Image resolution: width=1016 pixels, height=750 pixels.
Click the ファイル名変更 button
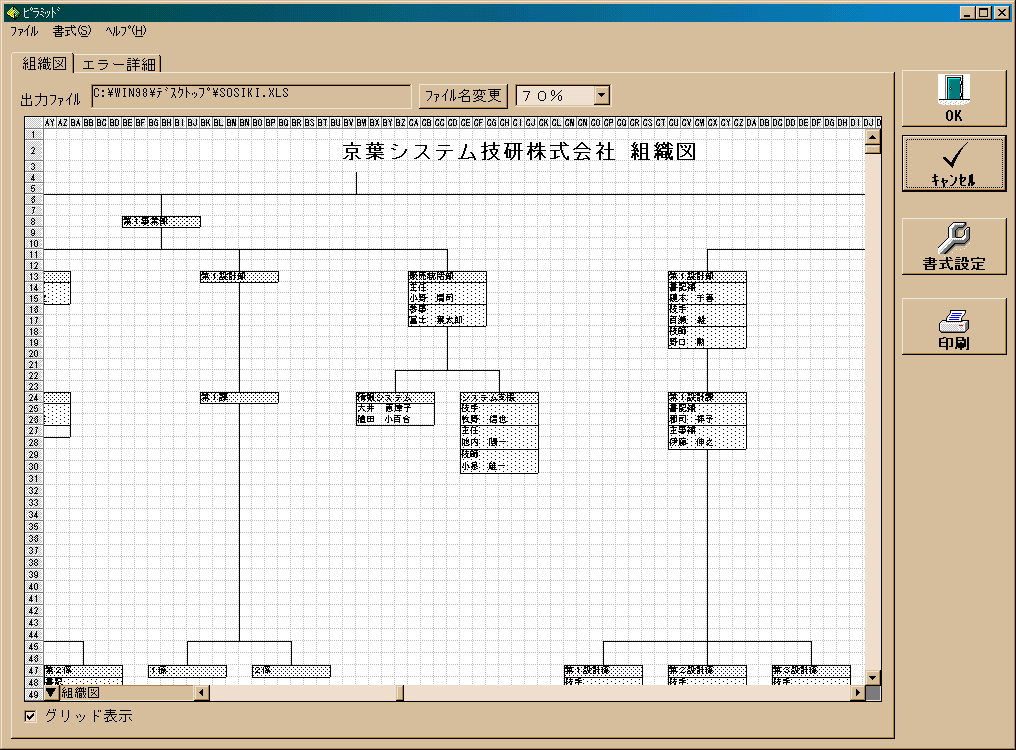point(463,96)
